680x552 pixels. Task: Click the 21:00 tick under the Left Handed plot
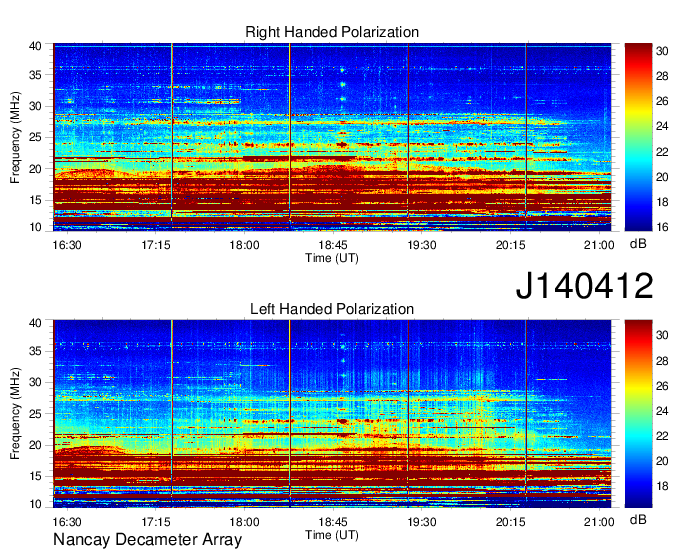(599, 522)
